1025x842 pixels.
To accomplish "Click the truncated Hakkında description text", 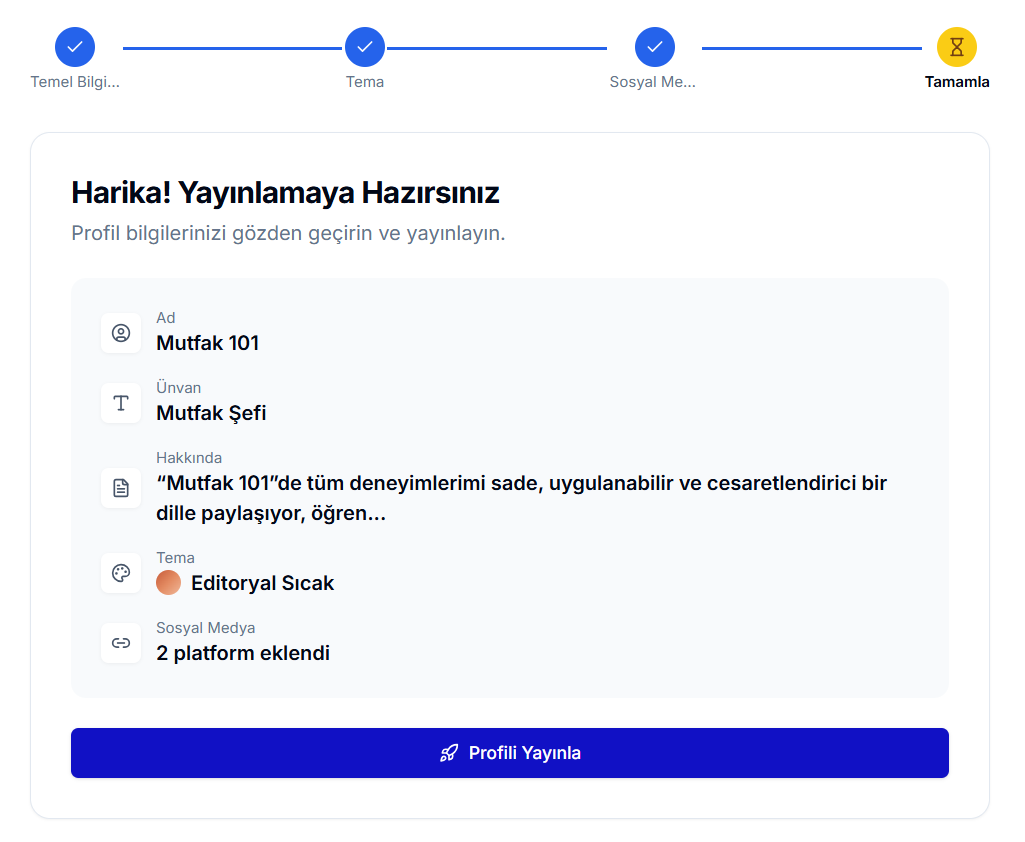I will click(521, 498).
